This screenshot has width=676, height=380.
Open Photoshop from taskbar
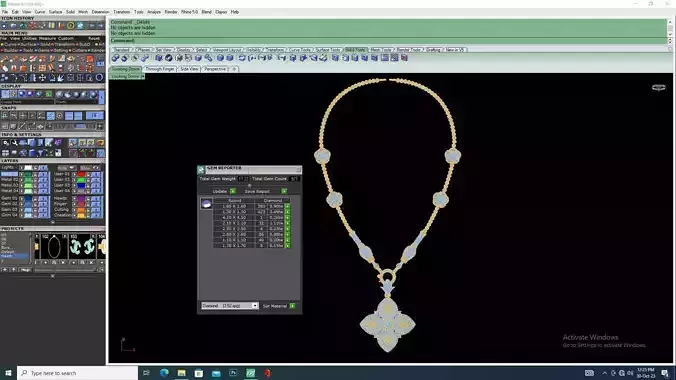(233, 373)
